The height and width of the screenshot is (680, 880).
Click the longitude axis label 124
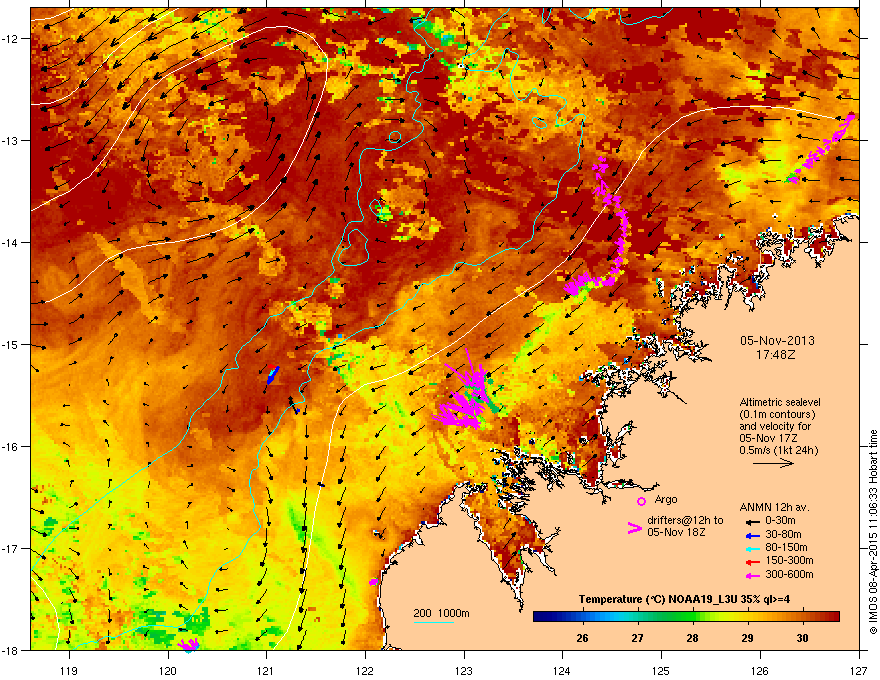(562, 670)
